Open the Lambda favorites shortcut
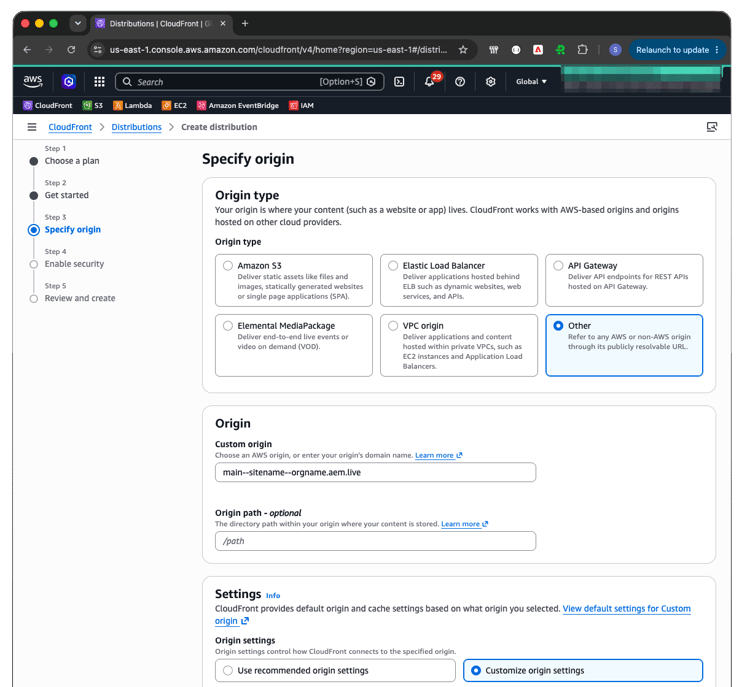The height and width of the screenshot is (687, 750). (132, 105)
